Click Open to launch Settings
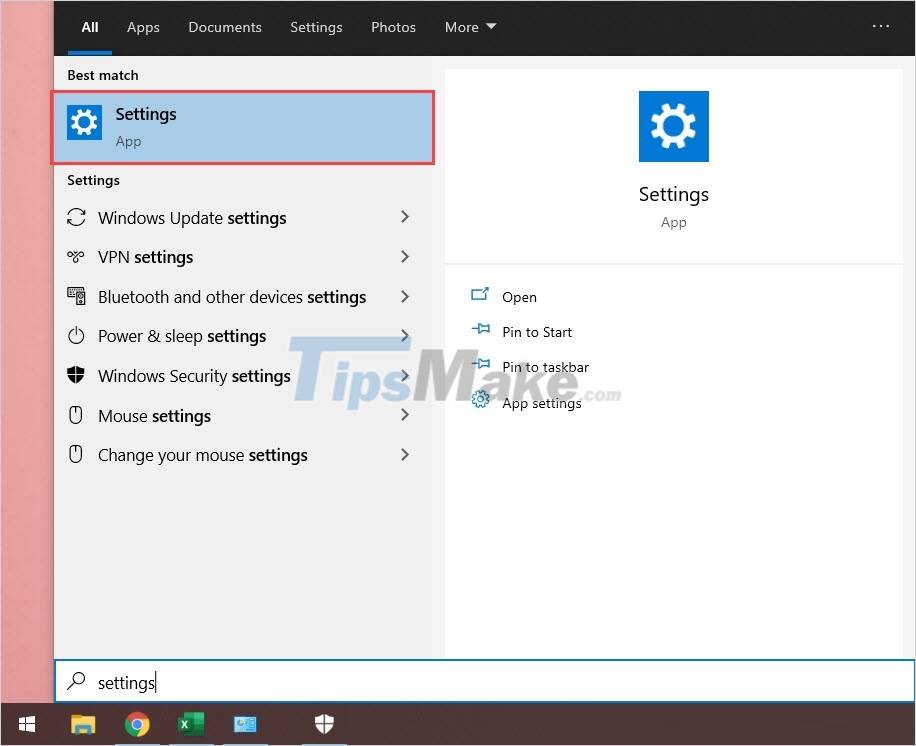 [519, 297]
